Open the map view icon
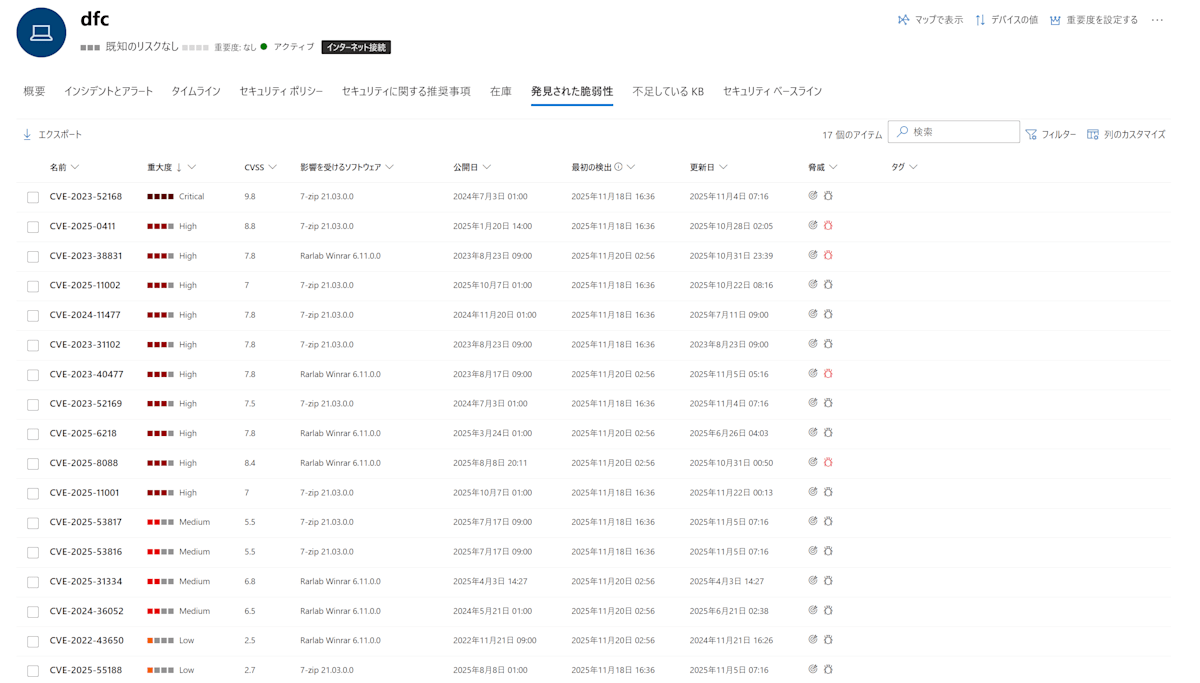1200x683 pixels. coord(903,20)
